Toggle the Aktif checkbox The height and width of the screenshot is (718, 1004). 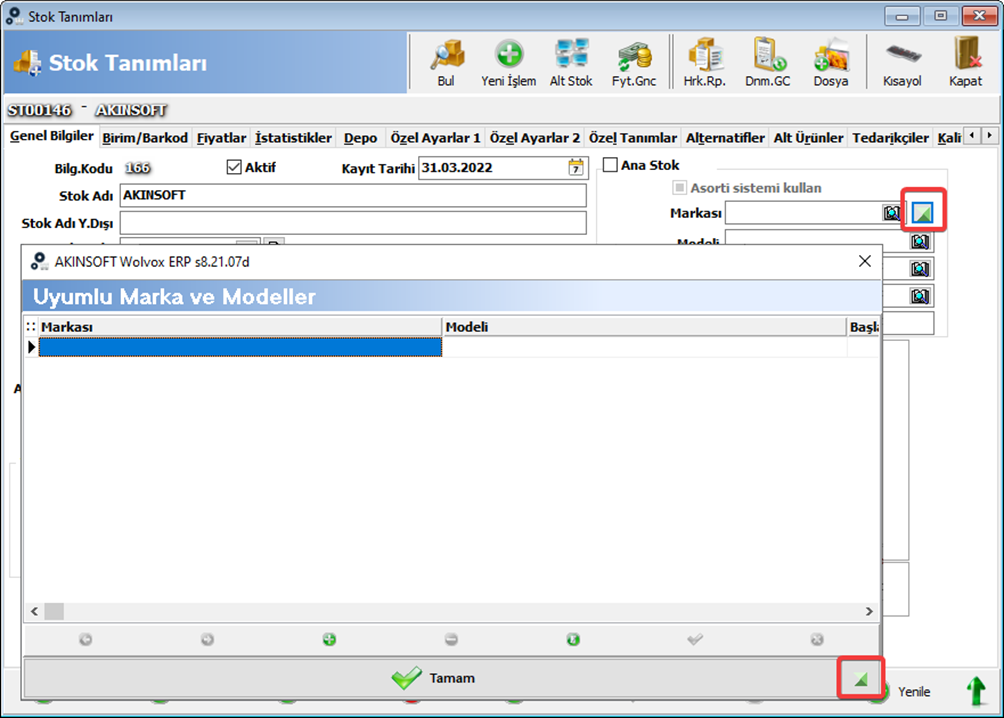coord(234,167)
